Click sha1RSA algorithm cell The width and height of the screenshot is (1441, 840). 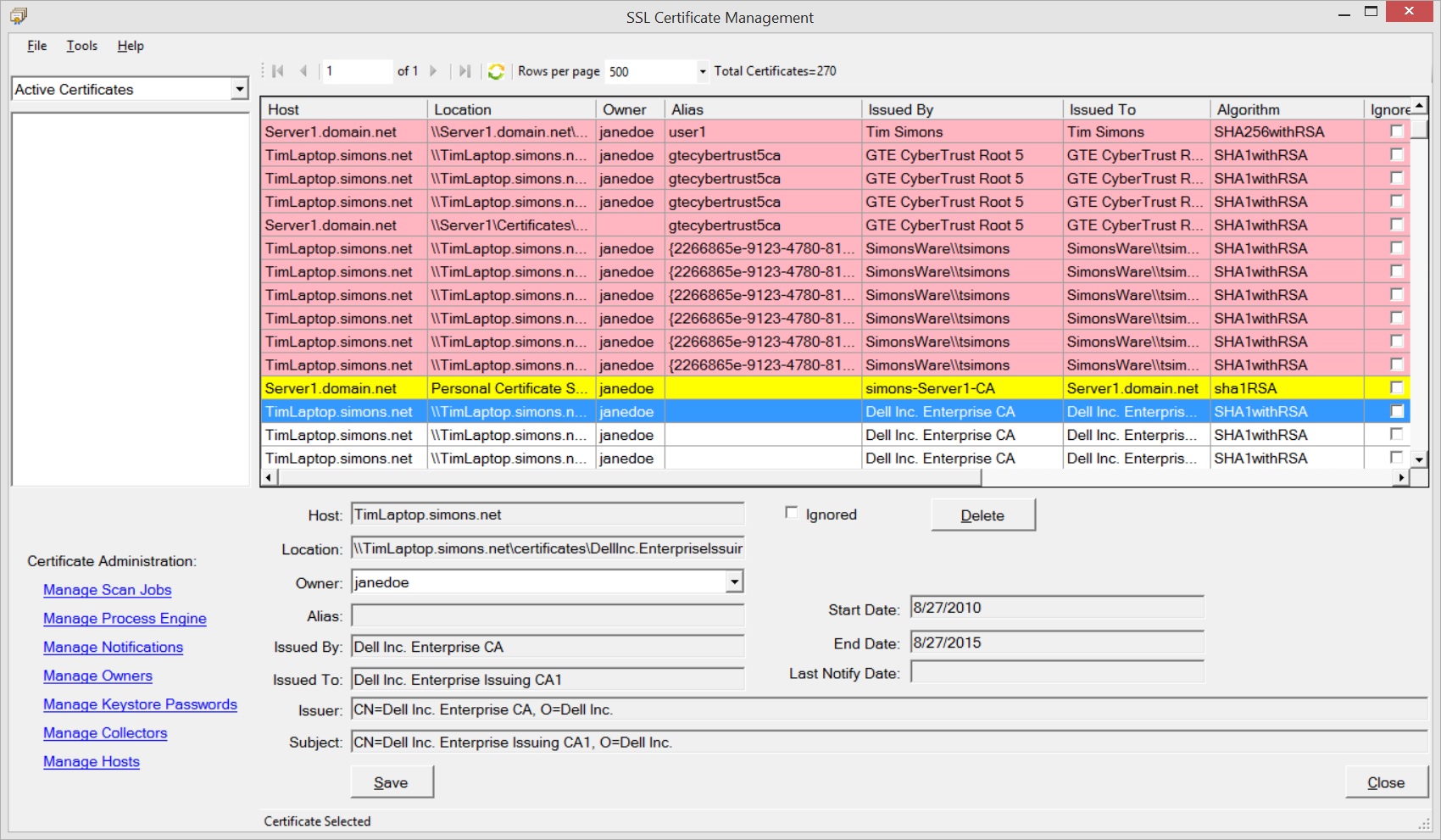pyautogui.click(x=1287, y=388)
